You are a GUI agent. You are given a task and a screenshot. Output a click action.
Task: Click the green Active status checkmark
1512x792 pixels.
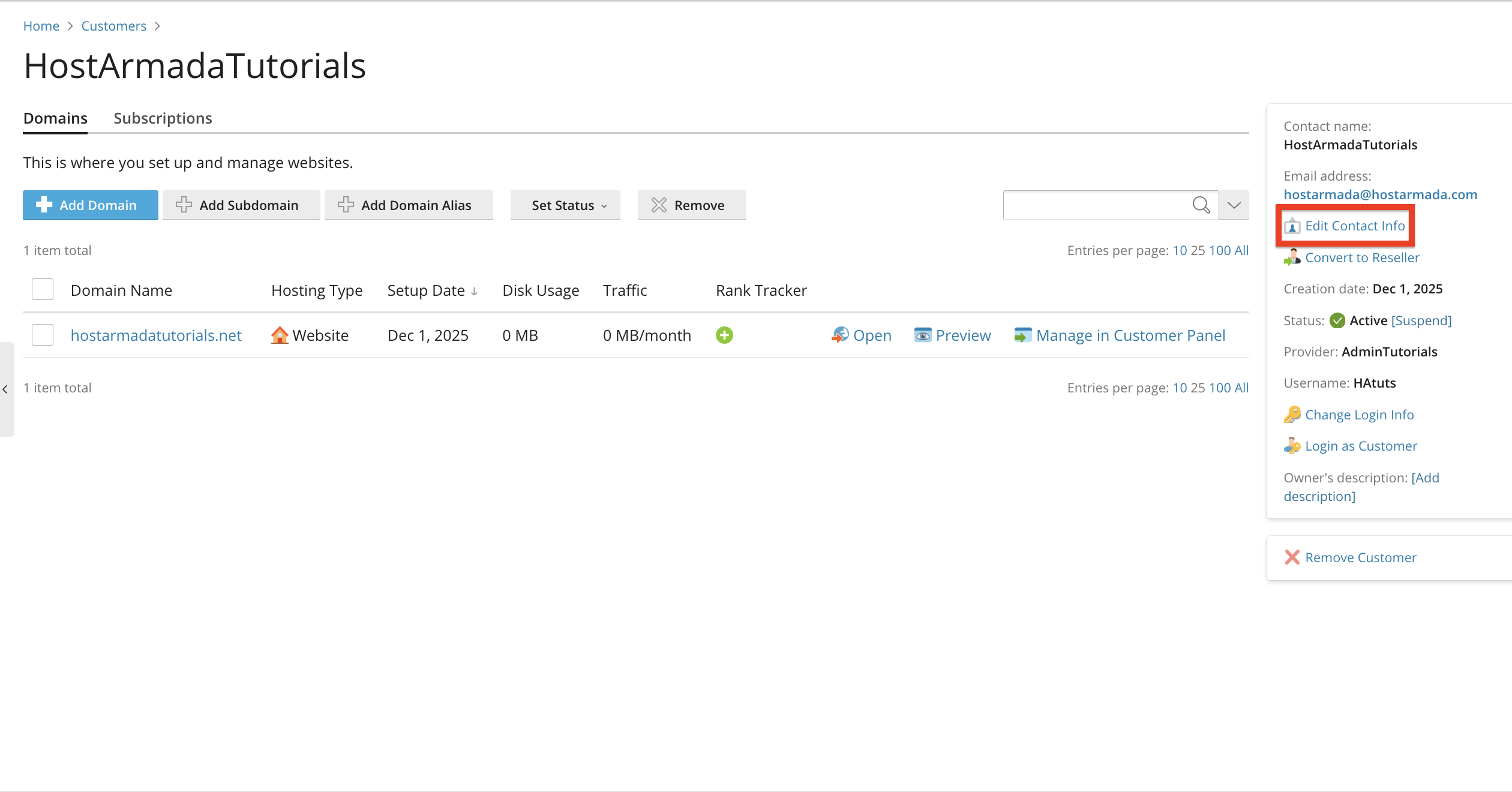click(x=1337, y=320)
